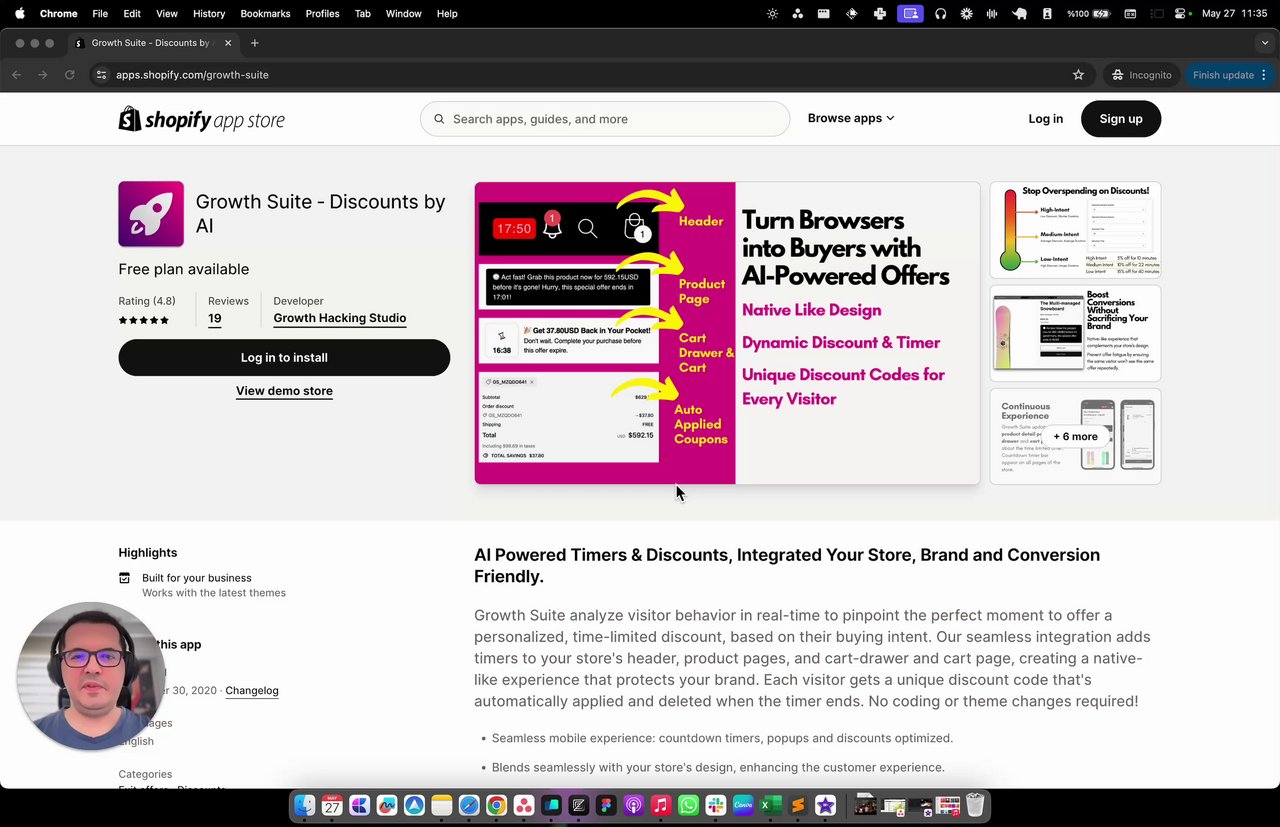The height and width of the screenshot is (827, 1280).
Task: Open Finder from the dock
Action: [305, 805]
